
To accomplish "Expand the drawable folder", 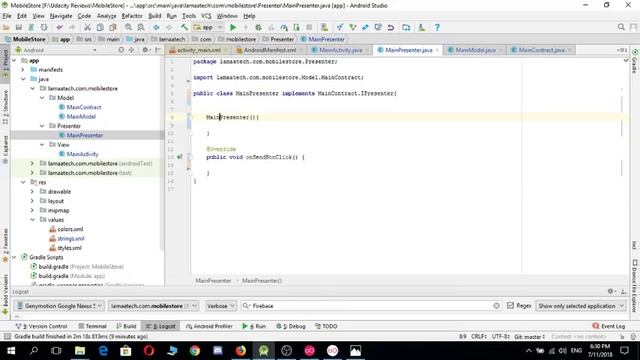I will [x=32, y=191].
